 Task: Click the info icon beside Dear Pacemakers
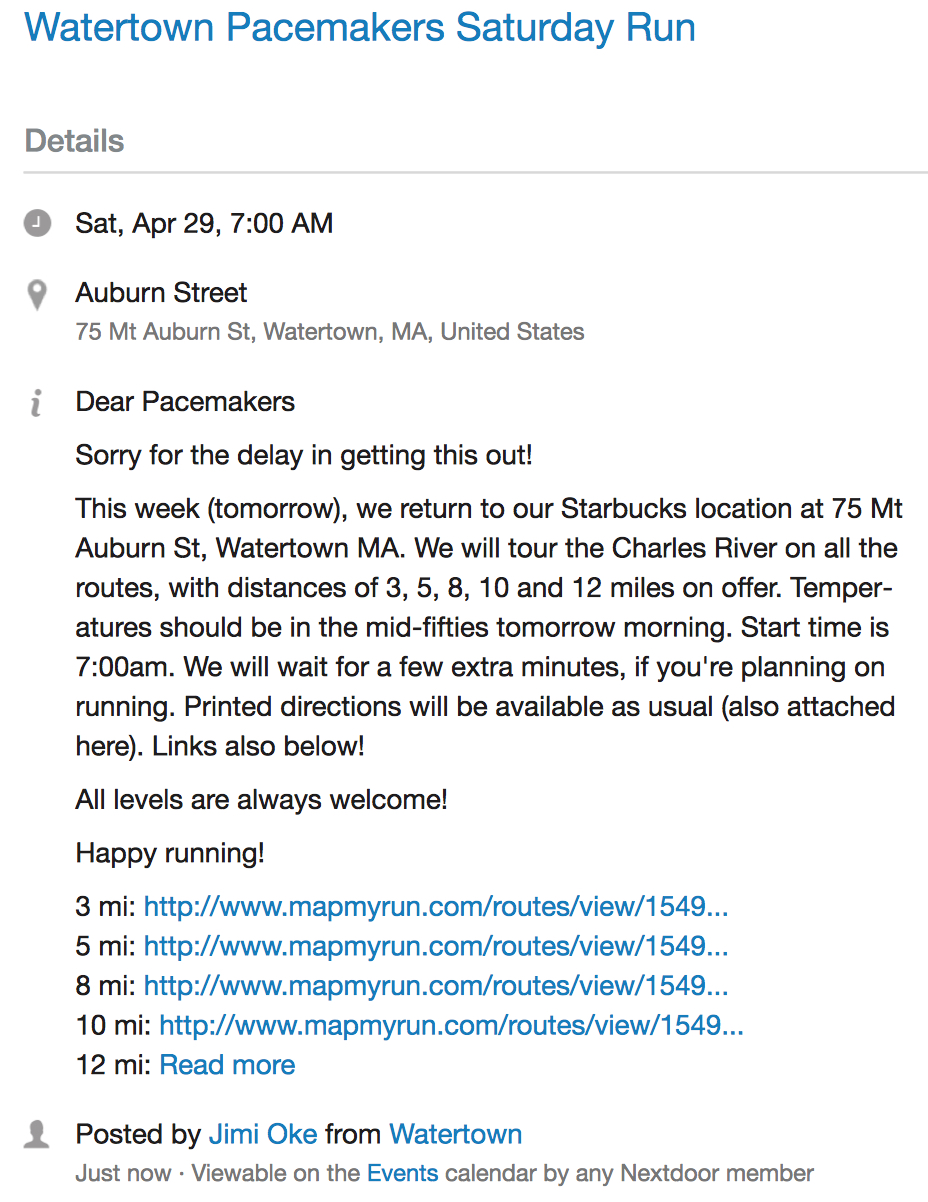(37, 403)
